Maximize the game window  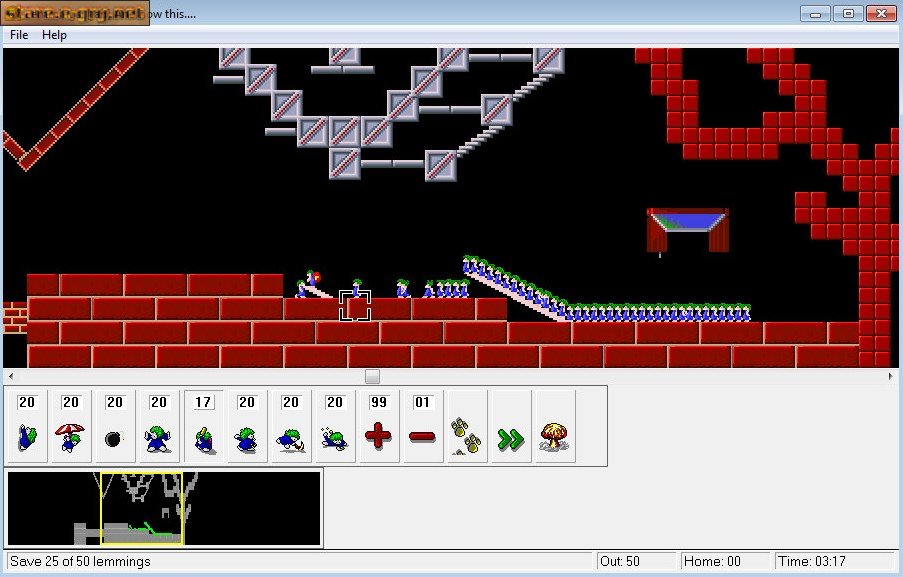(x=848, y=14)
